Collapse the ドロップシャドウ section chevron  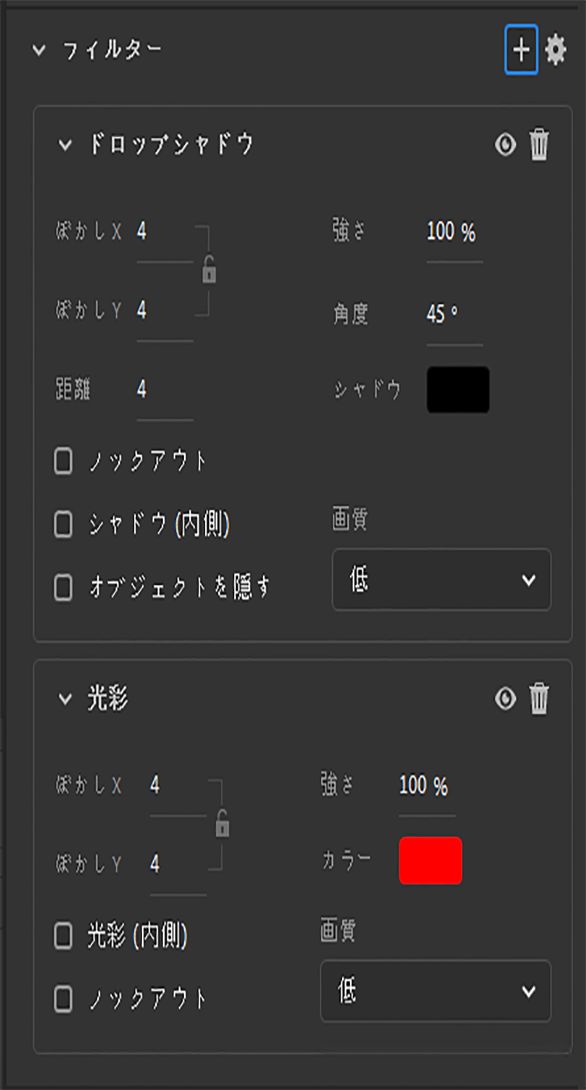(x=65, y=144)
